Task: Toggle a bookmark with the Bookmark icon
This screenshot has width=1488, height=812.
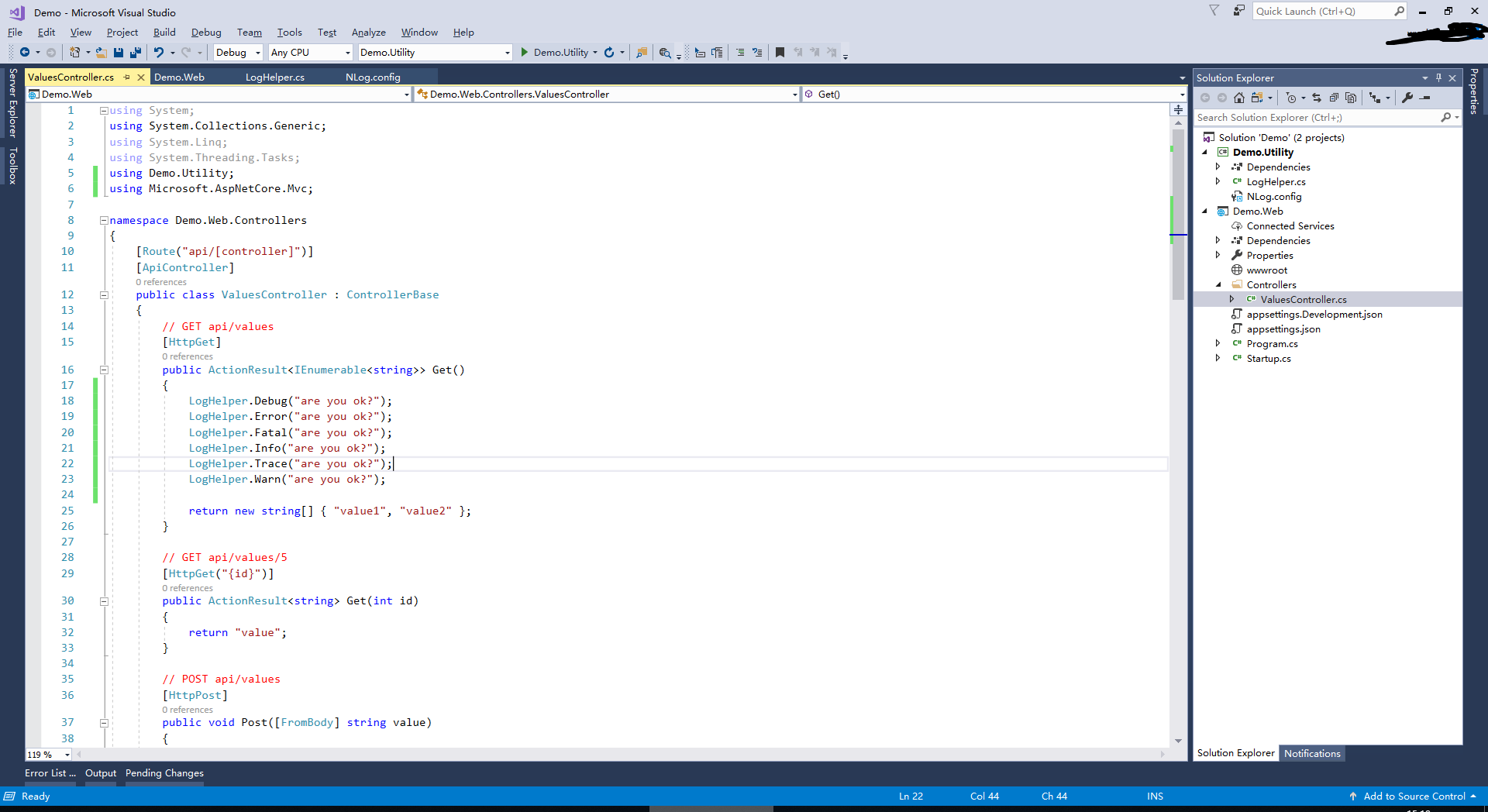Action: coord(780,52)
